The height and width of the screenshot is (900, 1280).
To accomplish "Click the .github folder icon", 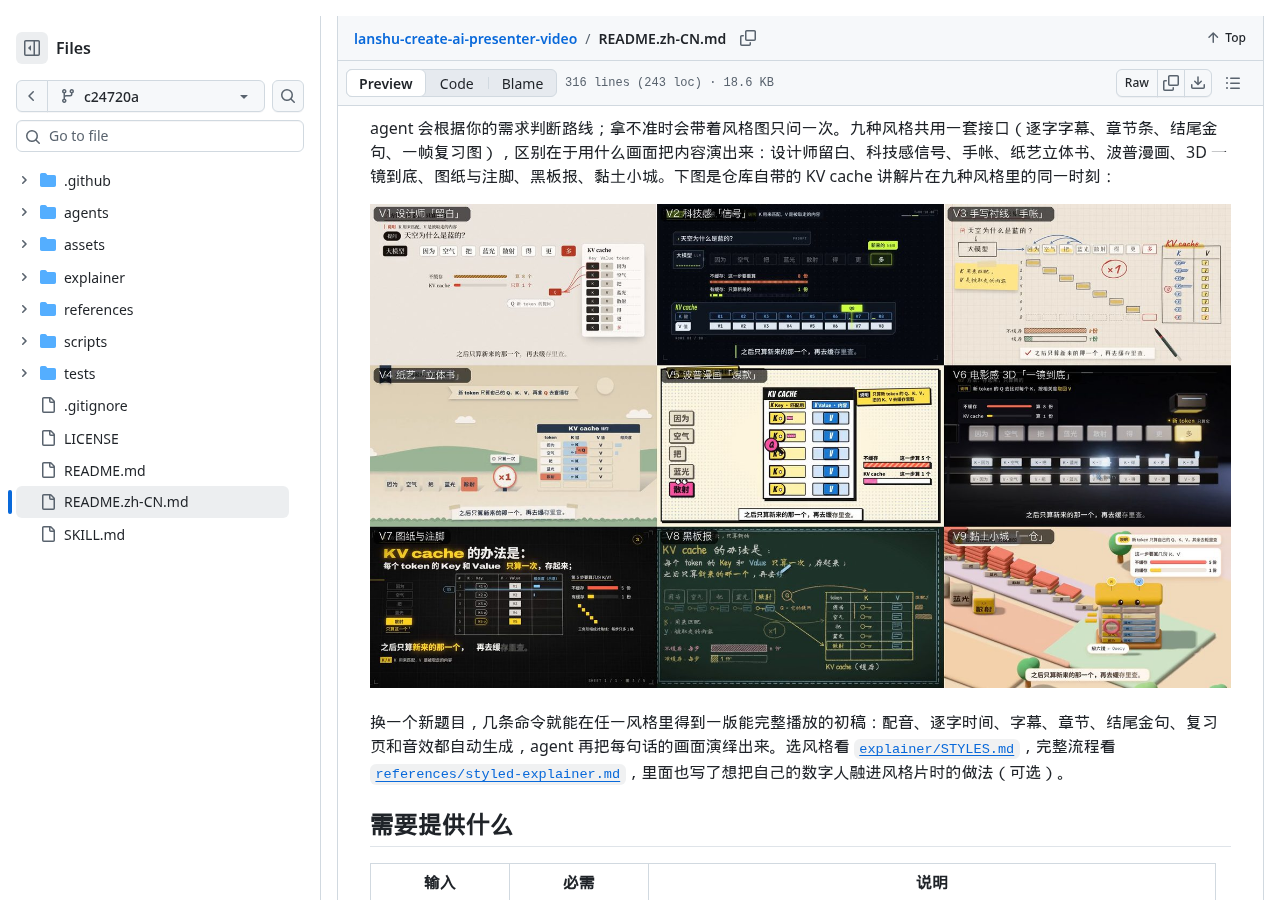I will click(x=48, y=181).
